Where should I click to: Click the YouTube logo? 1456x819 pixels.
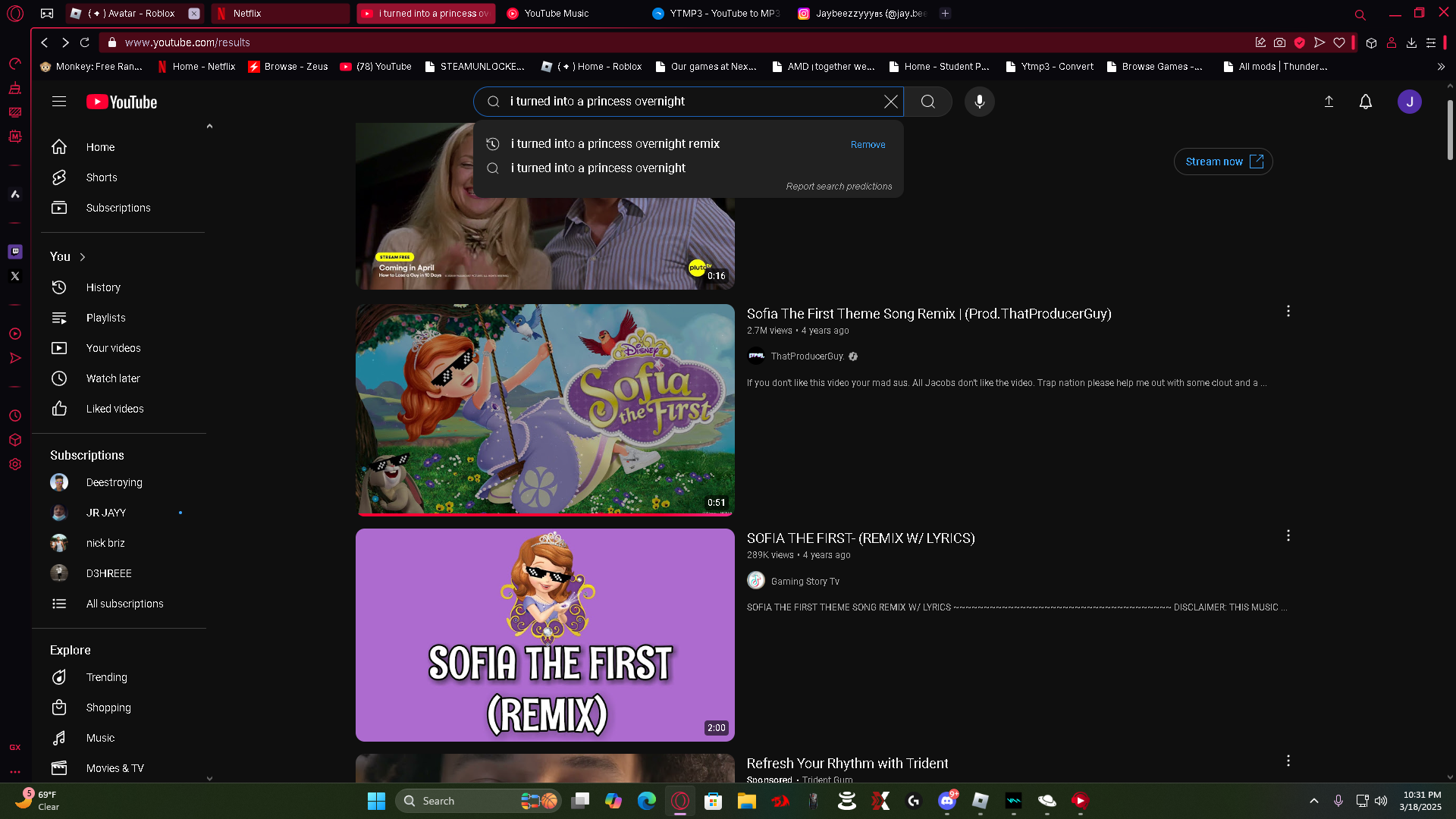coord(121,102)
